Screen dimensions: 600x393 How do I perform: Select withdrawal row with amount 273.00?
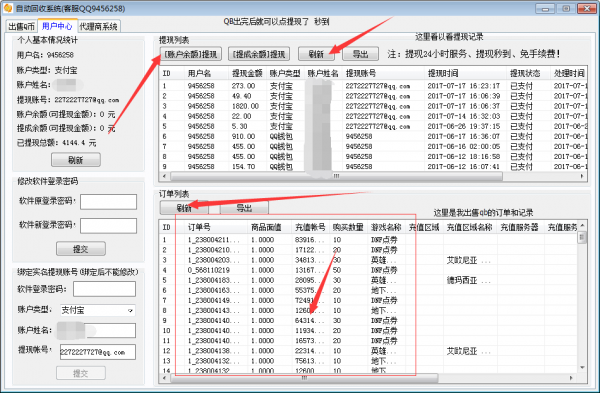click(x=372, y=86)
